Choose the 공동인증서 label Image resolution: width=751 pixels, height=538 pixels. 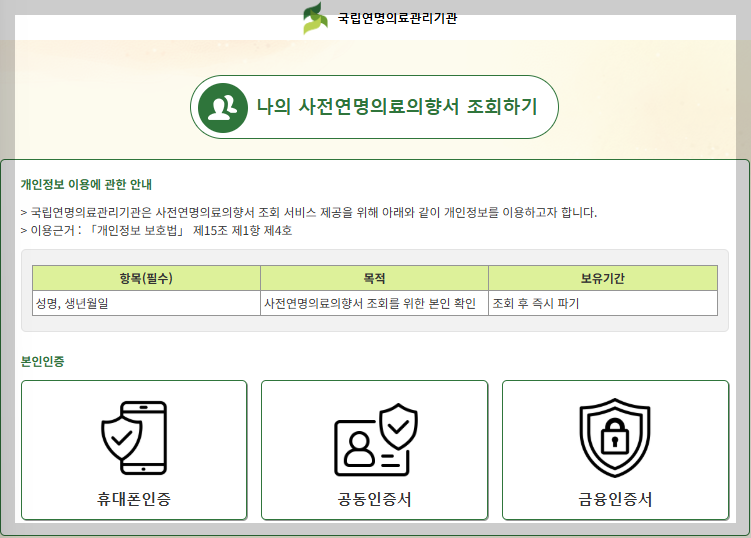375,499
